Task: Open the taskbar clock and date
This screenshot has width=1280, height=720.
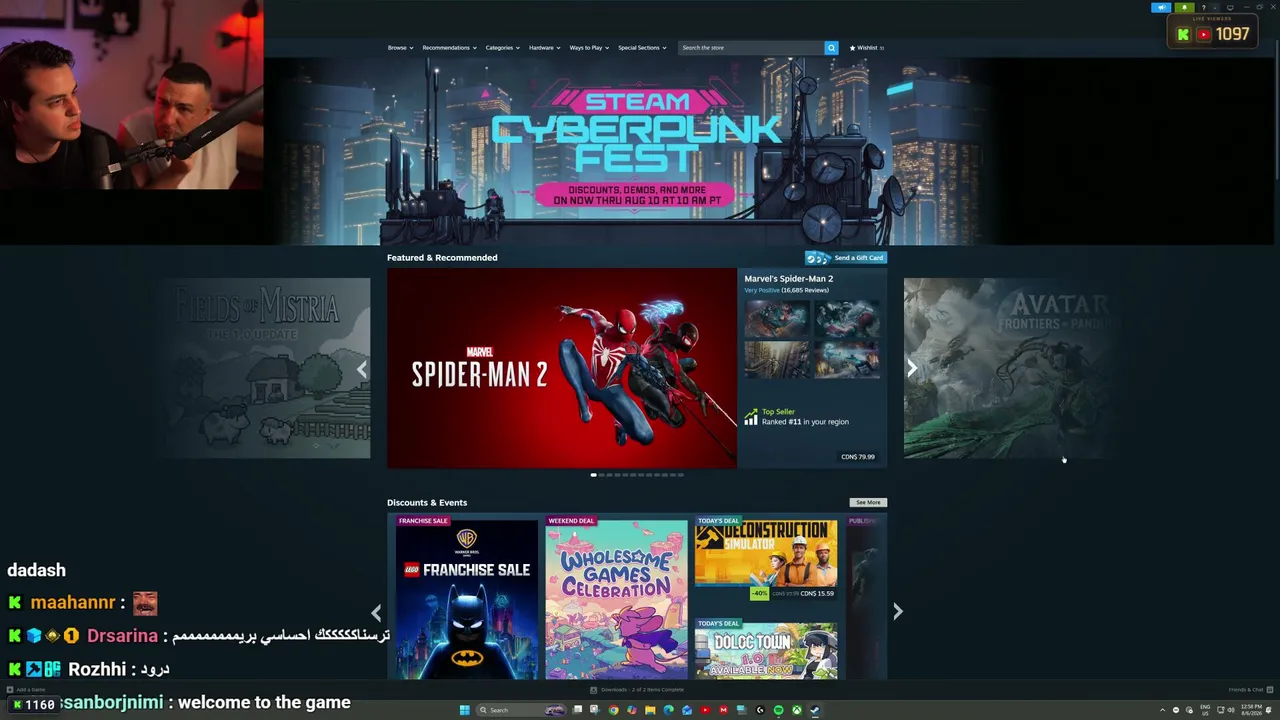Action: 1252,710
